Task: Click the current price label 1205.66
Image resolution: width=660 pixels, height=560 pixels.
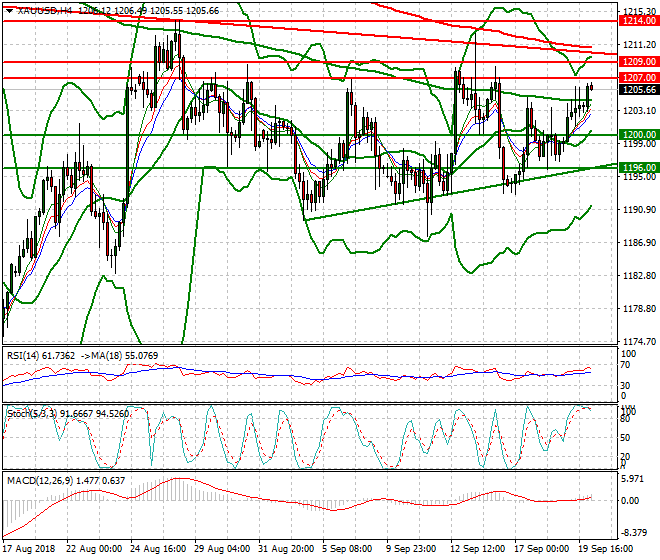Action: 639,90
